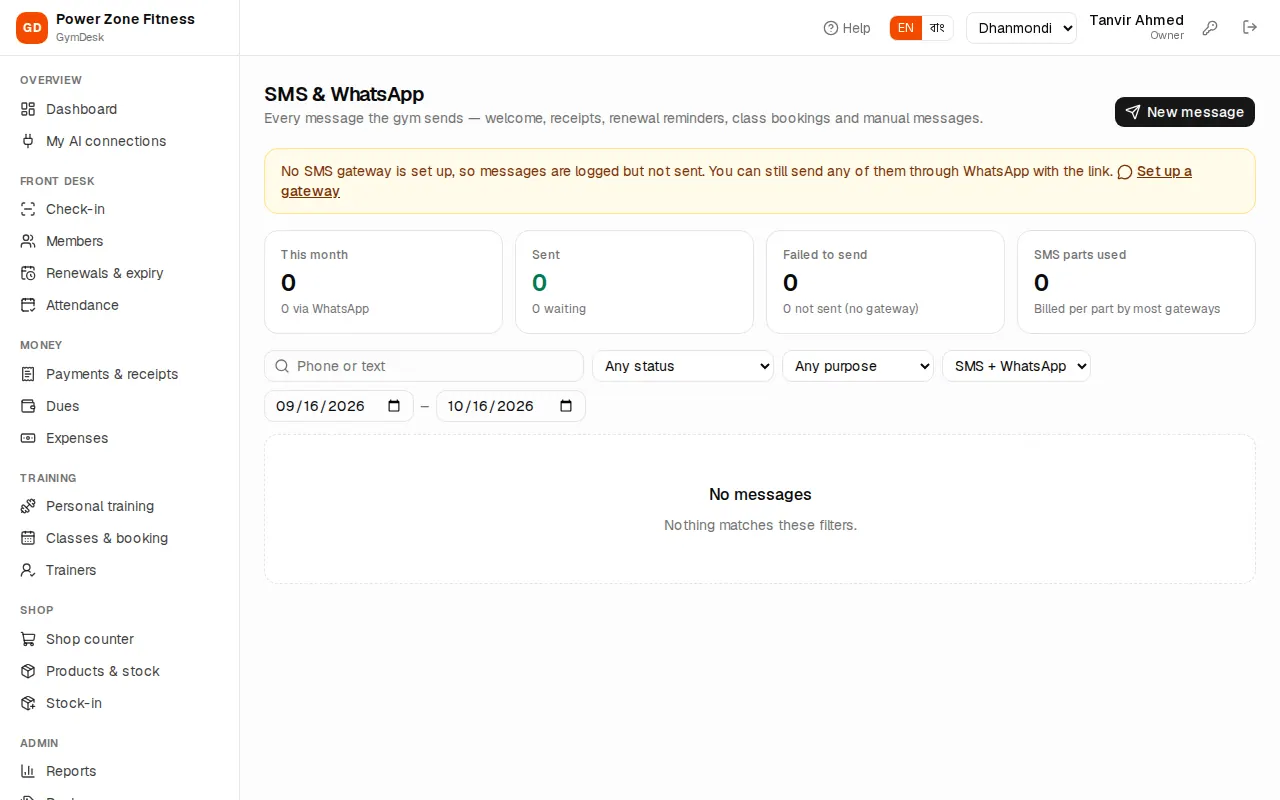Image resolution: width=1280 pixels, height=800 pixels.
Task: Switch language to English (EN)
Action: [905, 28]
